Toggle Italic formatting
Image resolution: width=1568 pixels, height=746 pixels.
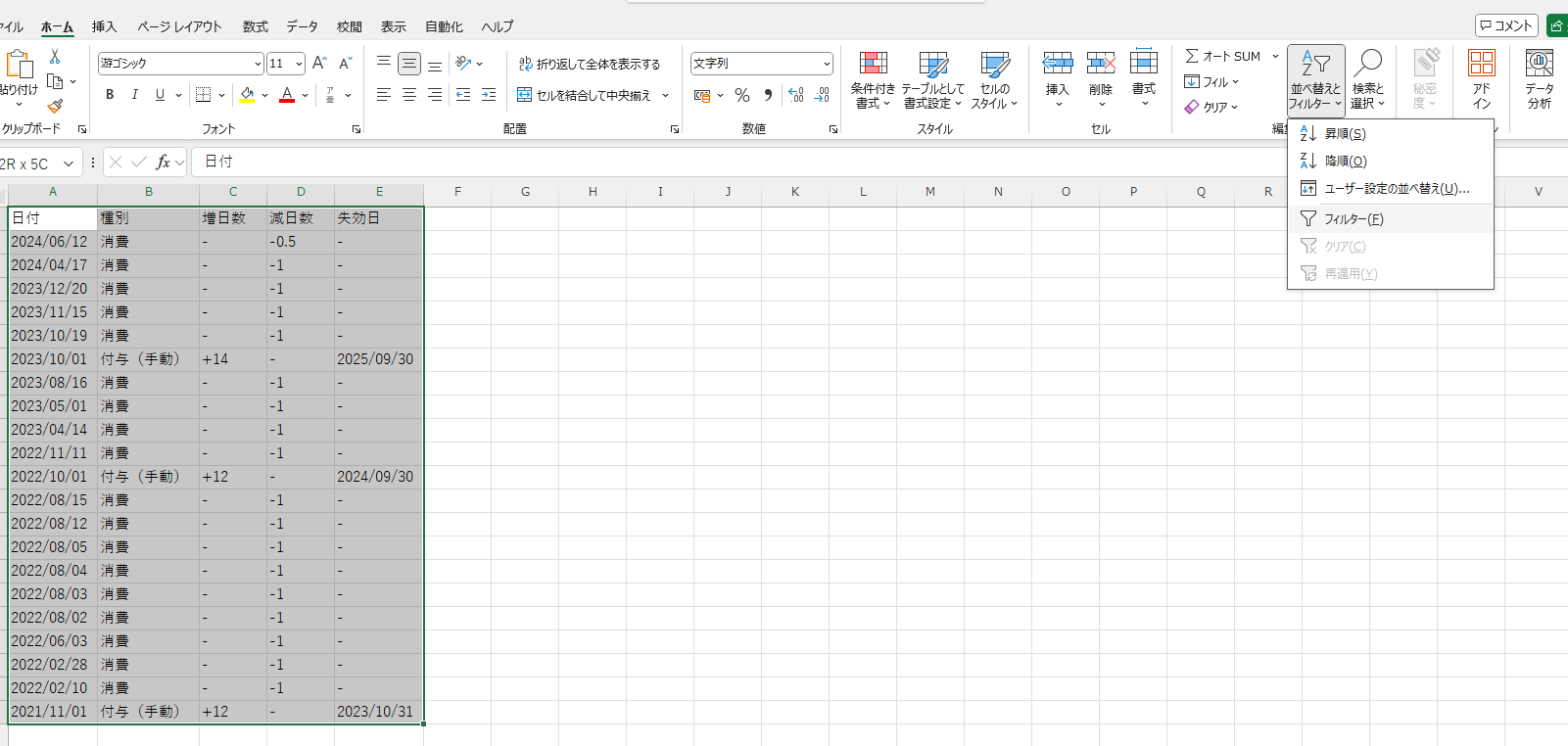coord(134,95)
